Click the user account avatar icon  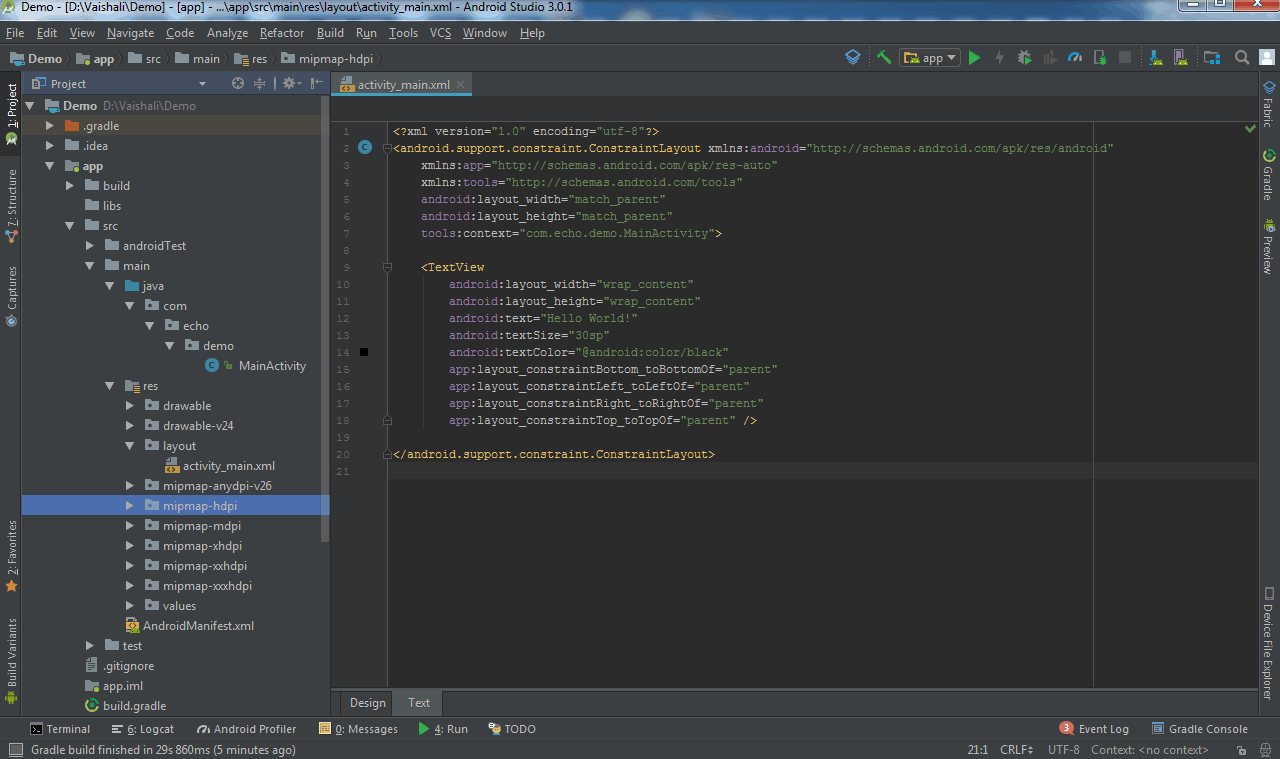point(1266,58)
